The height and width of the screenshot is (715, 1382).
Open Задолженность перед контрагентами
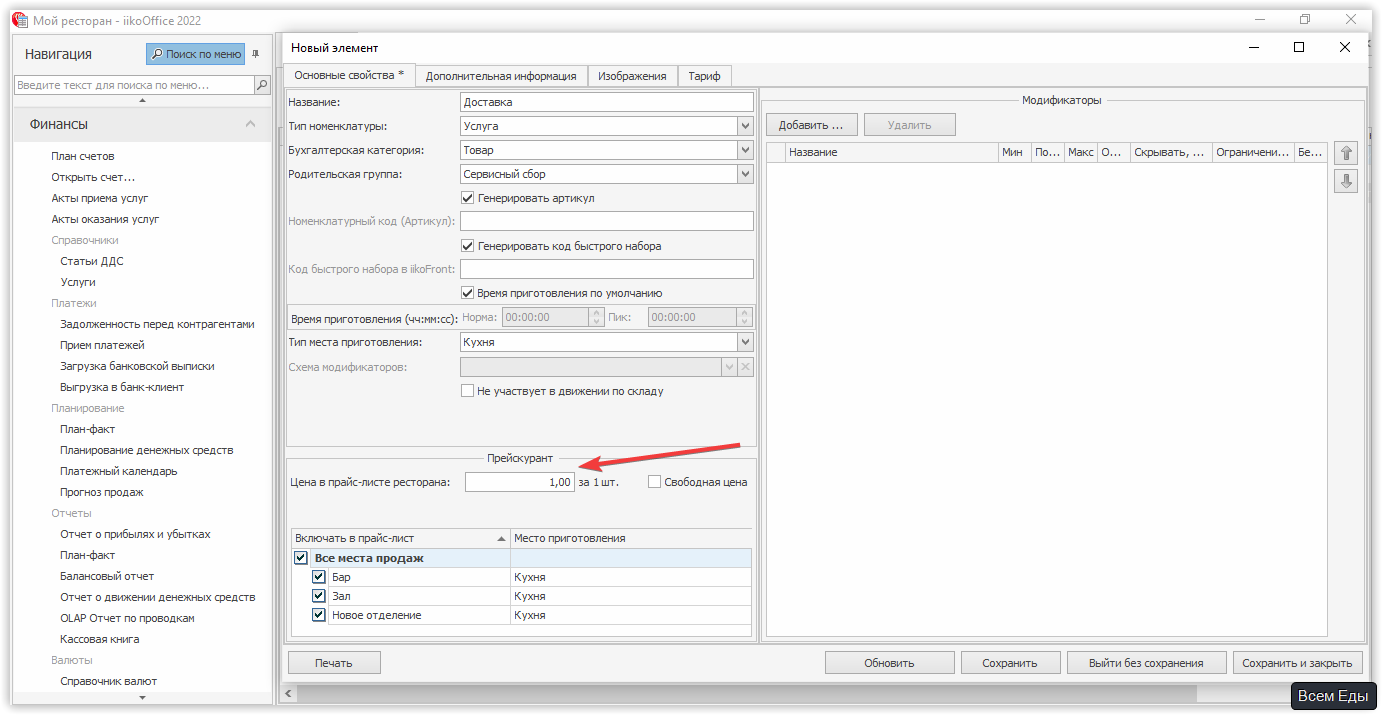coord(157,324)
